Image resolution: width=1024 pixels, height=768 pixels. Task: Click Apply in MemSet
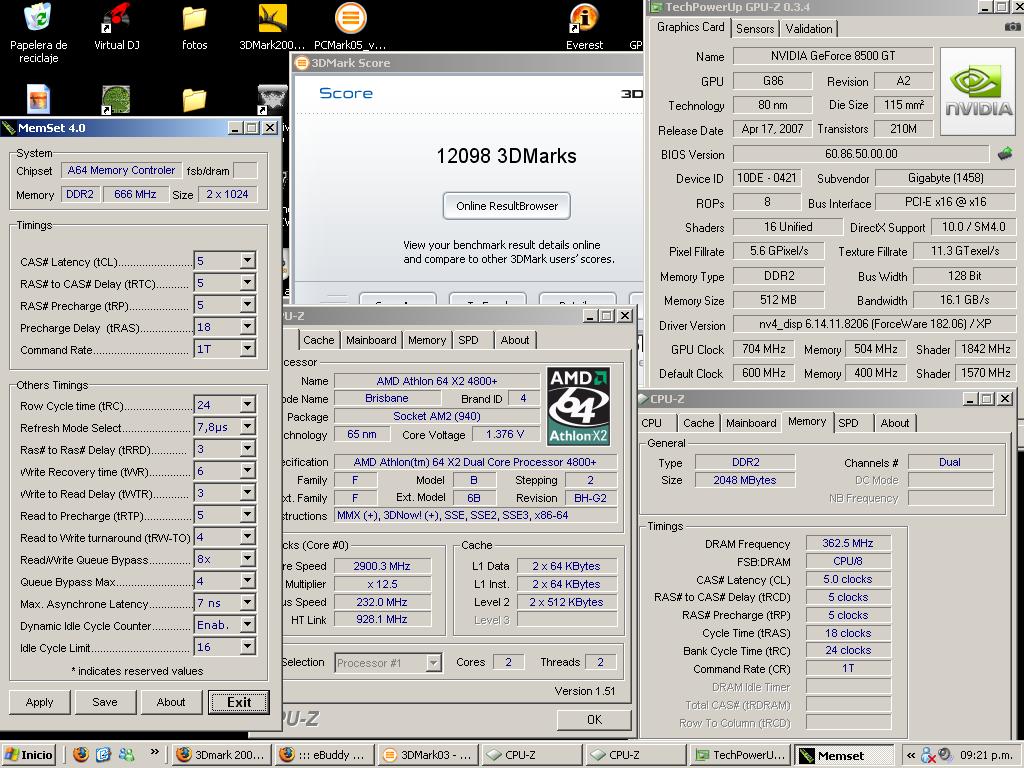39,702
